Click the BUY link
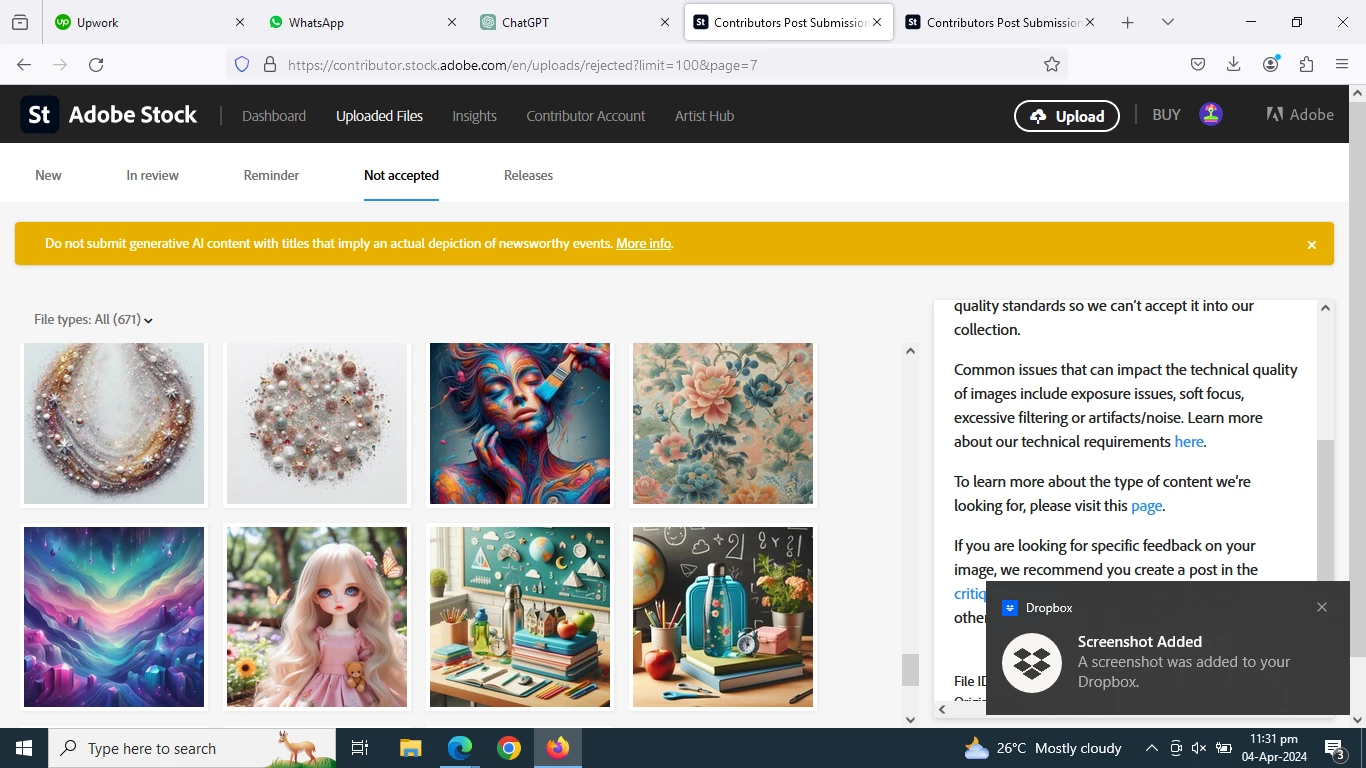 coord(1166,115)
